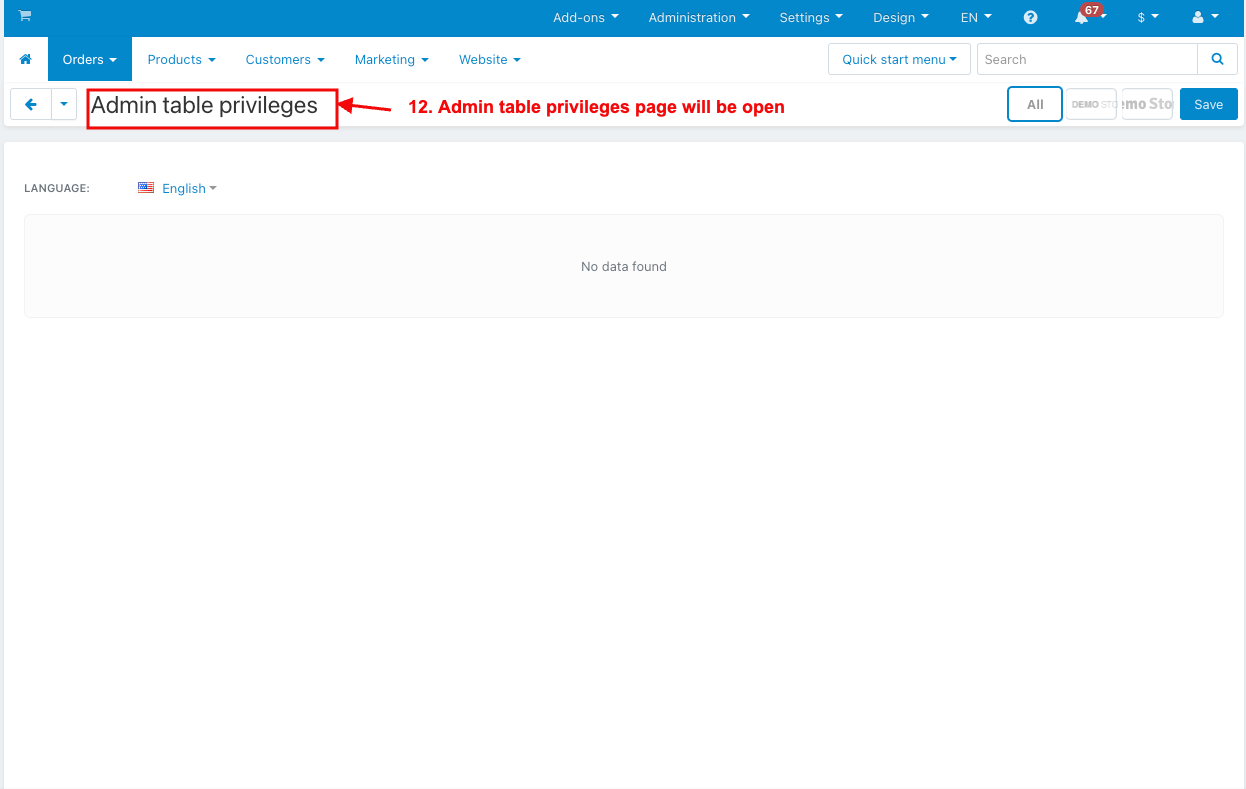Open the Orders menu tab
The image size is (1246, 789).
(90, 60)
